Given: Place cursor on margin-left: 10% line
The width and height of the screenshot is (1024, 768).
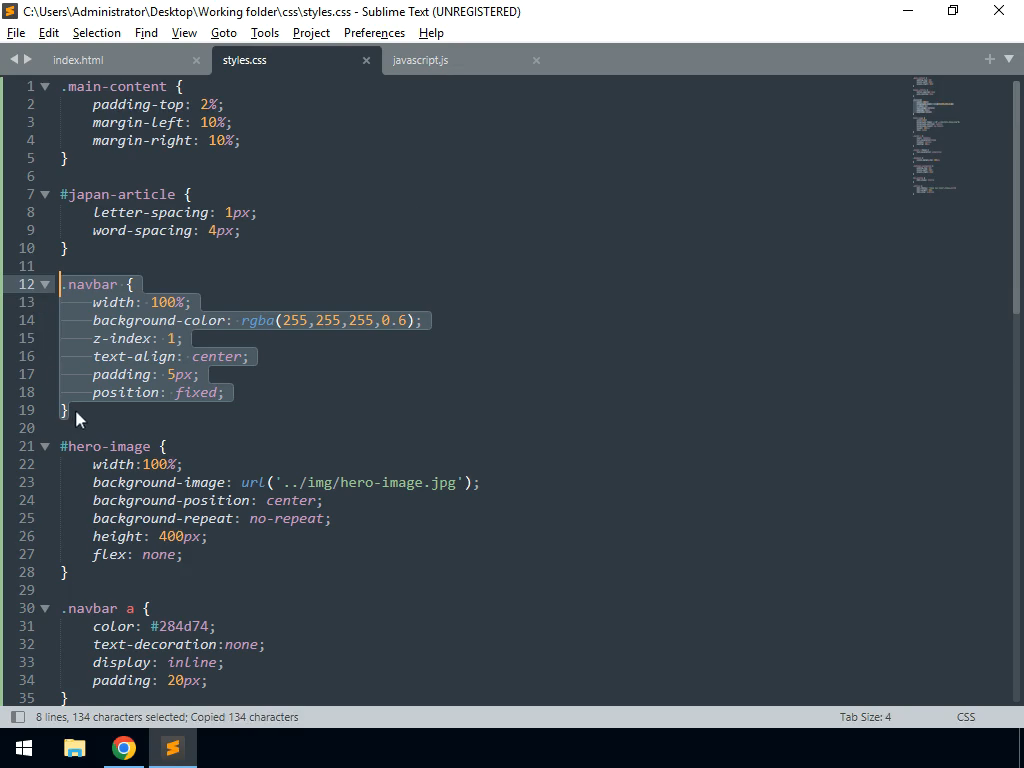Looking at the screenshot, I should coord(161,122).
